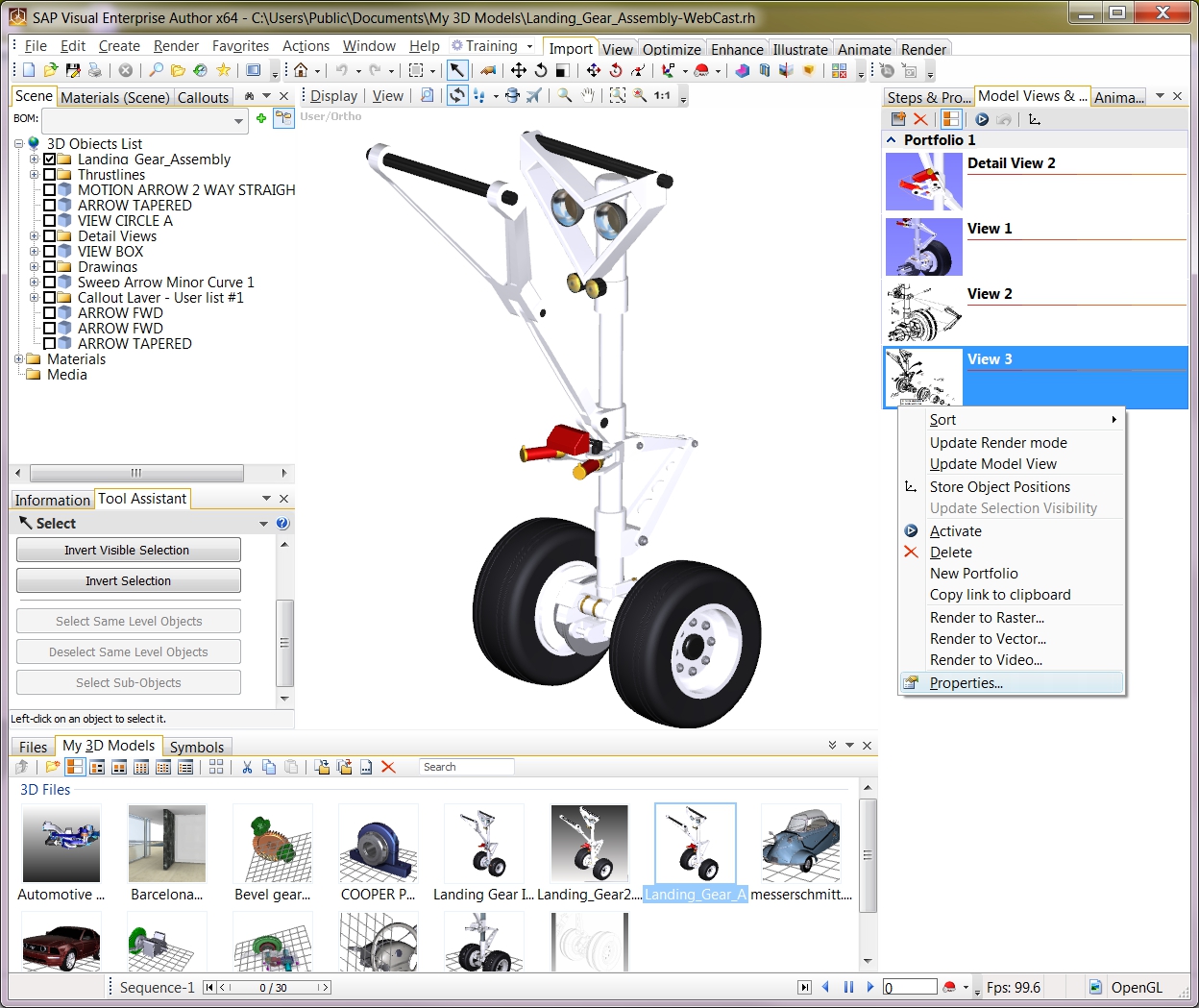This screenshot has height=1008, width=1199.
Task: Click the scissors Cut icon in My 3D Models
Action: point(247,767)
